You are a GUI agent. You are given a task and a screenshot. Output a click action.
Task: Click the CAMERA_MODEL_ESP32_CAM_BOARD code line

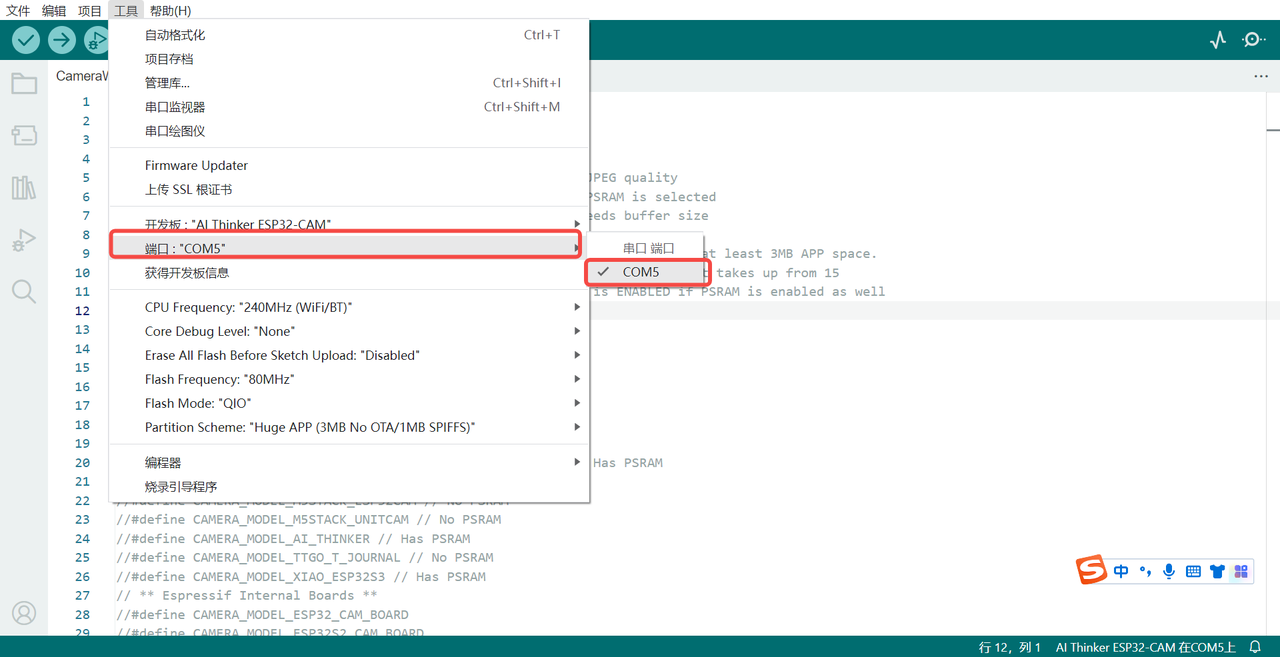tap(262, 615)
